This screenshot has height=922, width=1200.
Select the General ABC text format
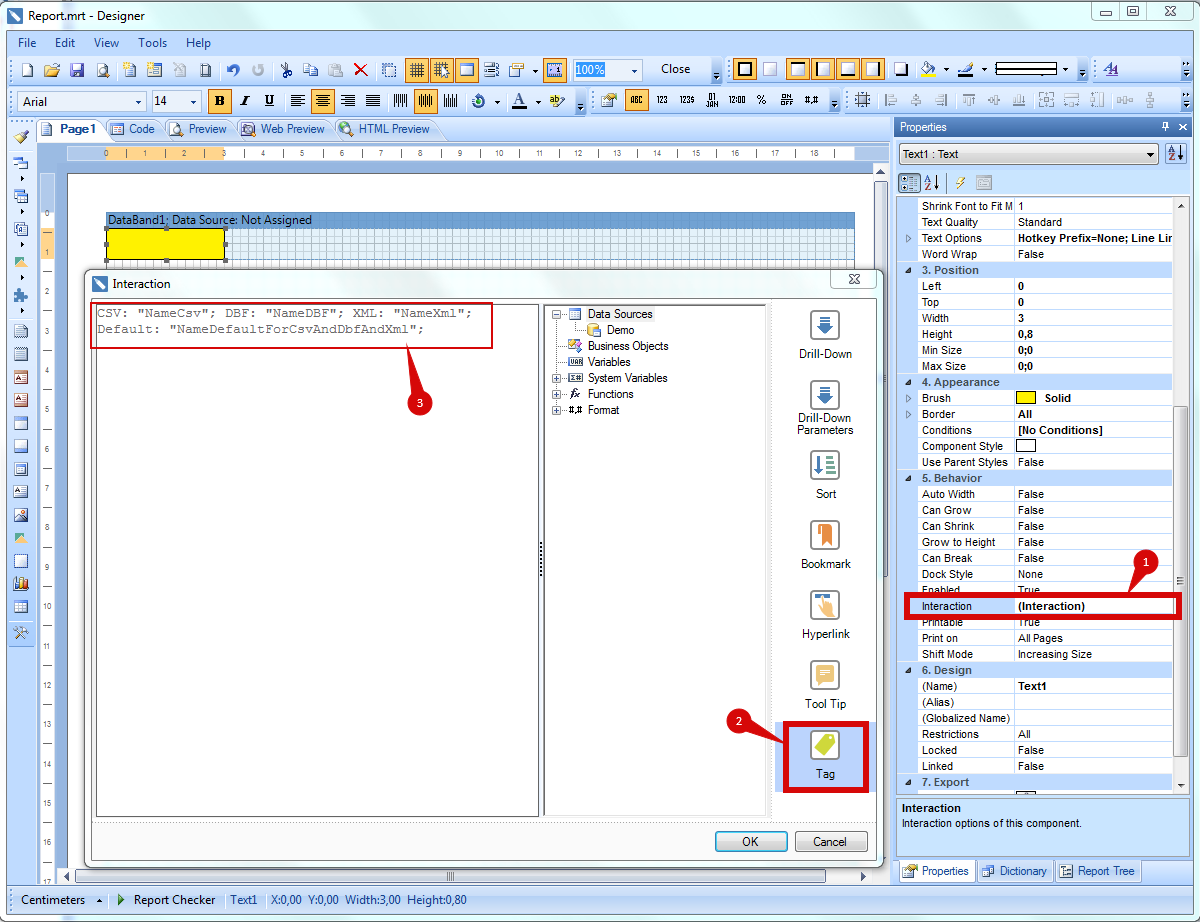click(x=636, y=100)
